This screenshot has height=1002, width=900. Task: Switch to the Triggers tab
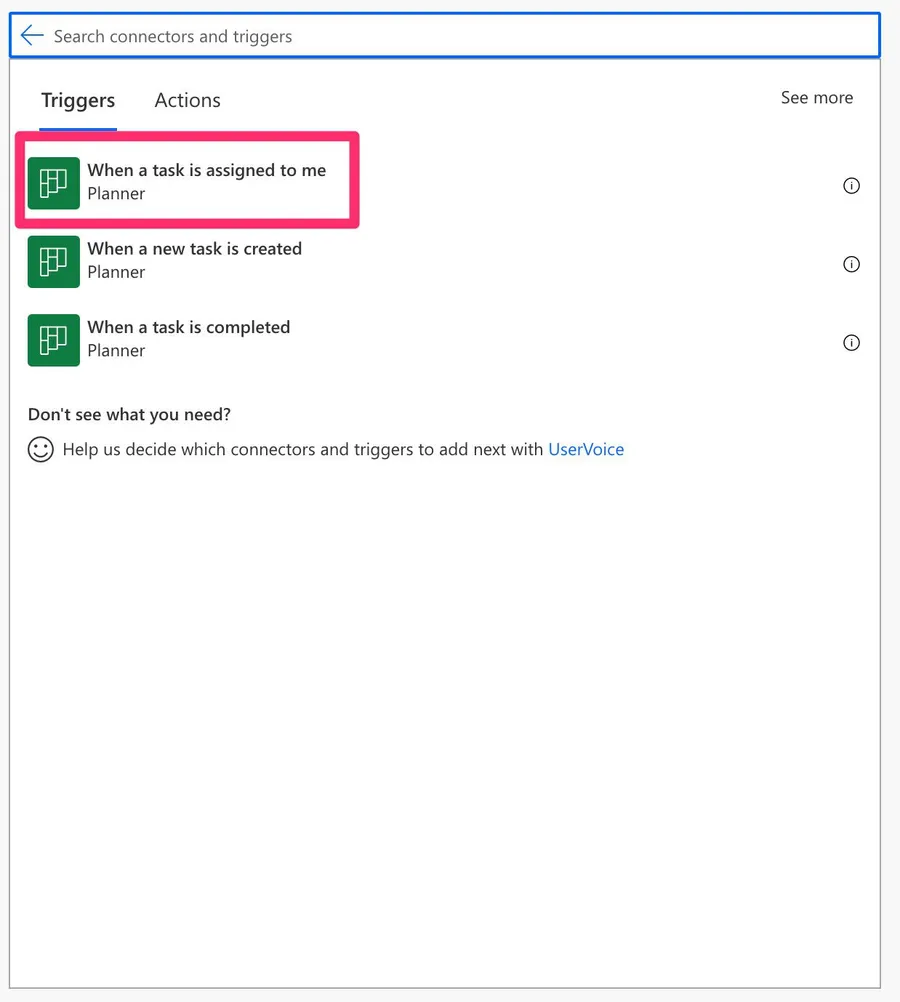pyautogui.click(x=78, y=100)
